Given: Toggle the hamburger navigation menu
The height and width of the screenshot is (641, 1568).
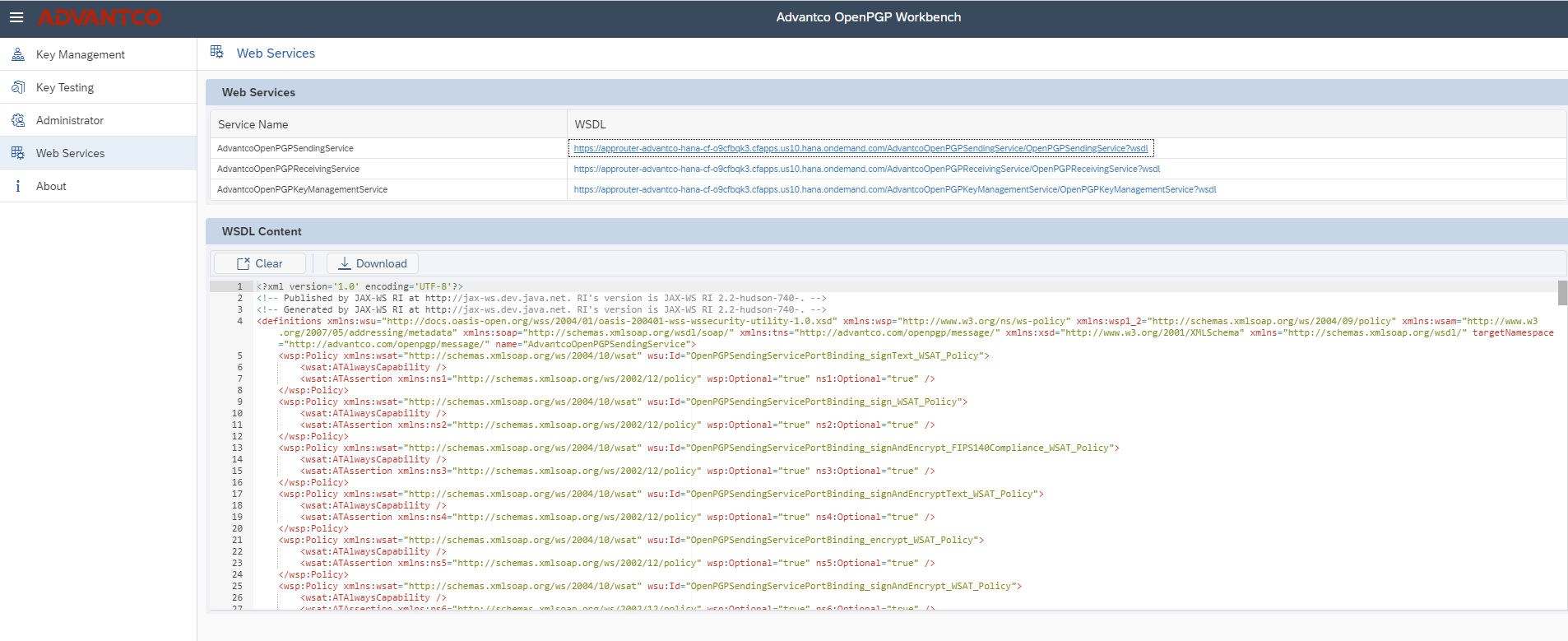Looking at the screenshot, I should 16,17.
